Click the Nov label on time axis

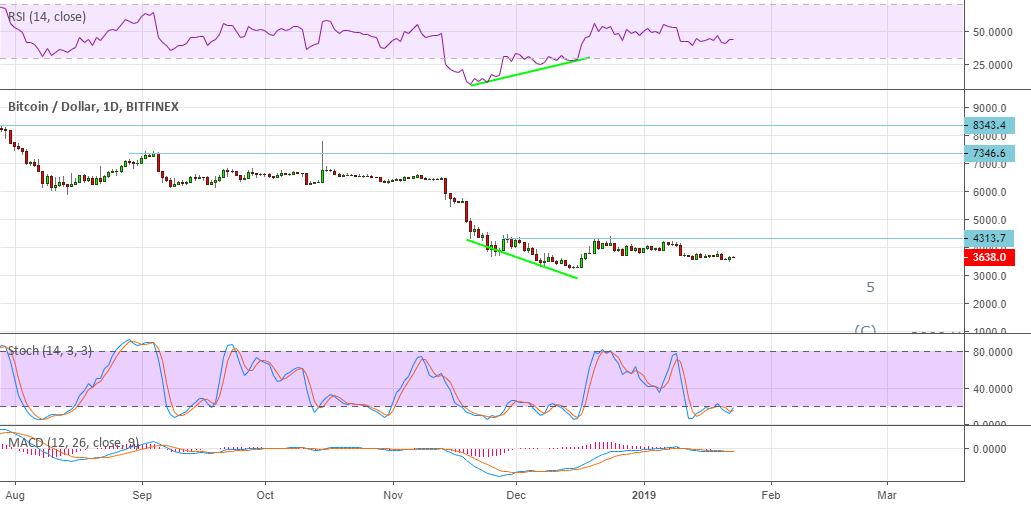click(393, 494)
